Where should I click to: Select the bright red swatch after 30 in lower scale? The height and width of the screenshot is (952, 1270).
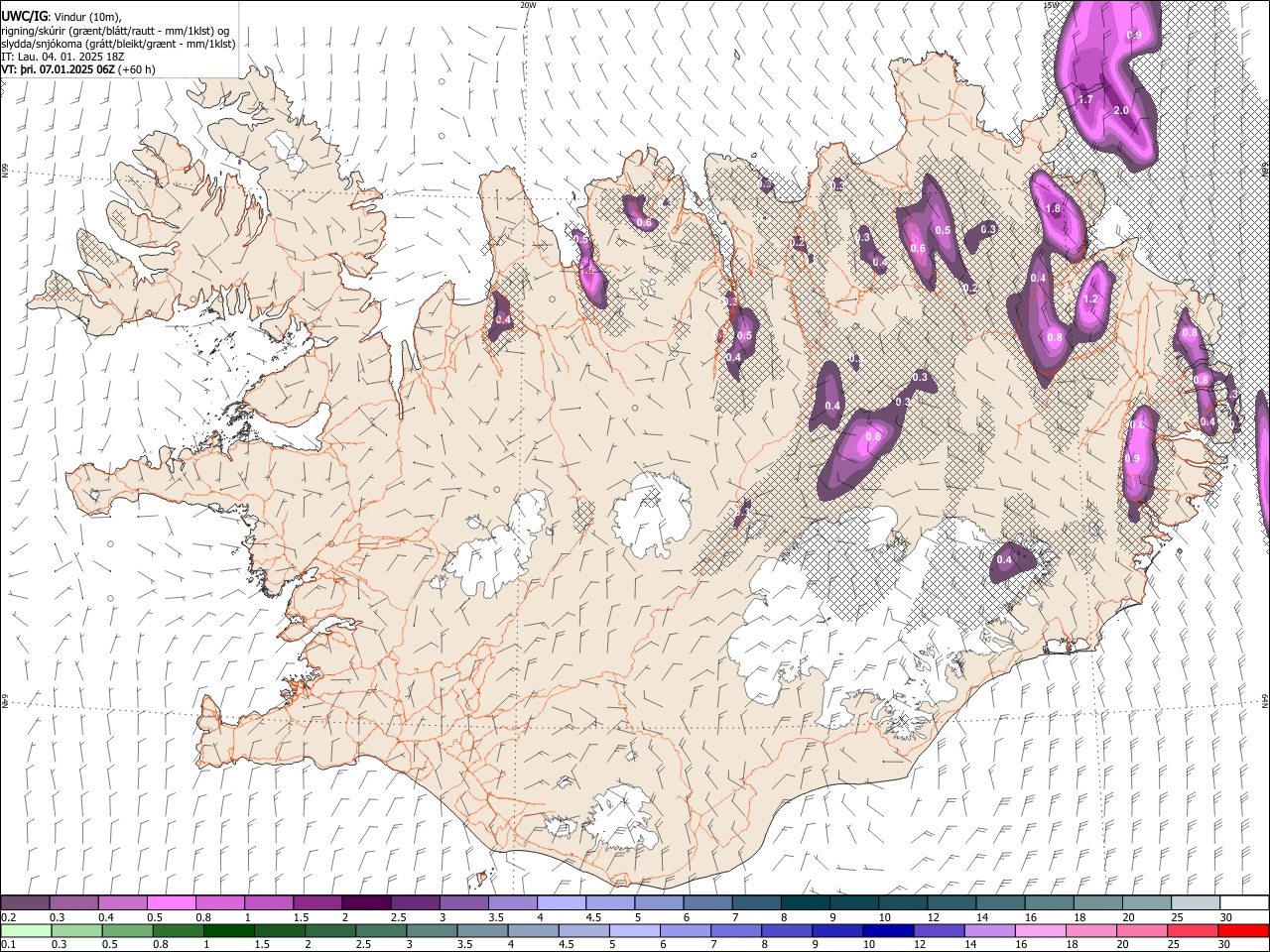pos(1243,930)
